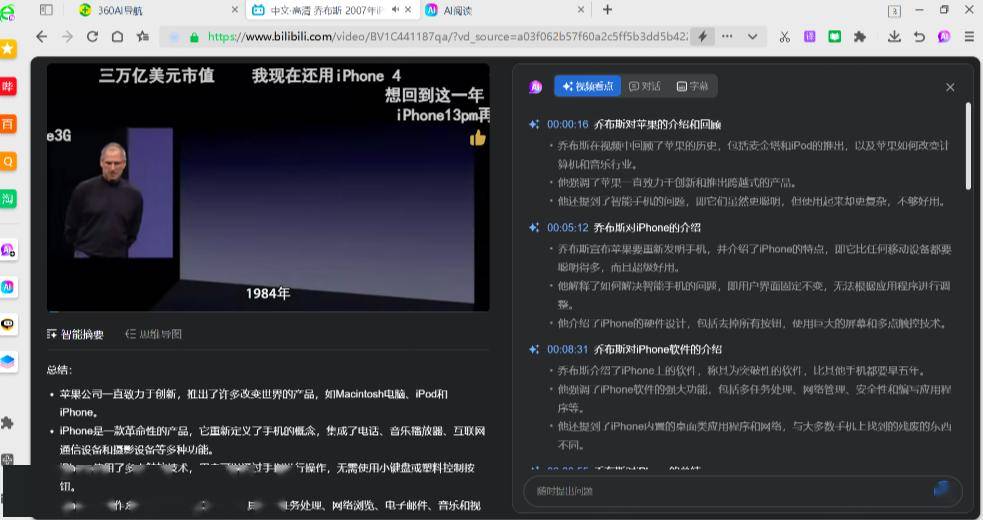Open the sidebar puzzle-piece add-ons icon
Screen dimensions: 983x520
tap(8, 423)
